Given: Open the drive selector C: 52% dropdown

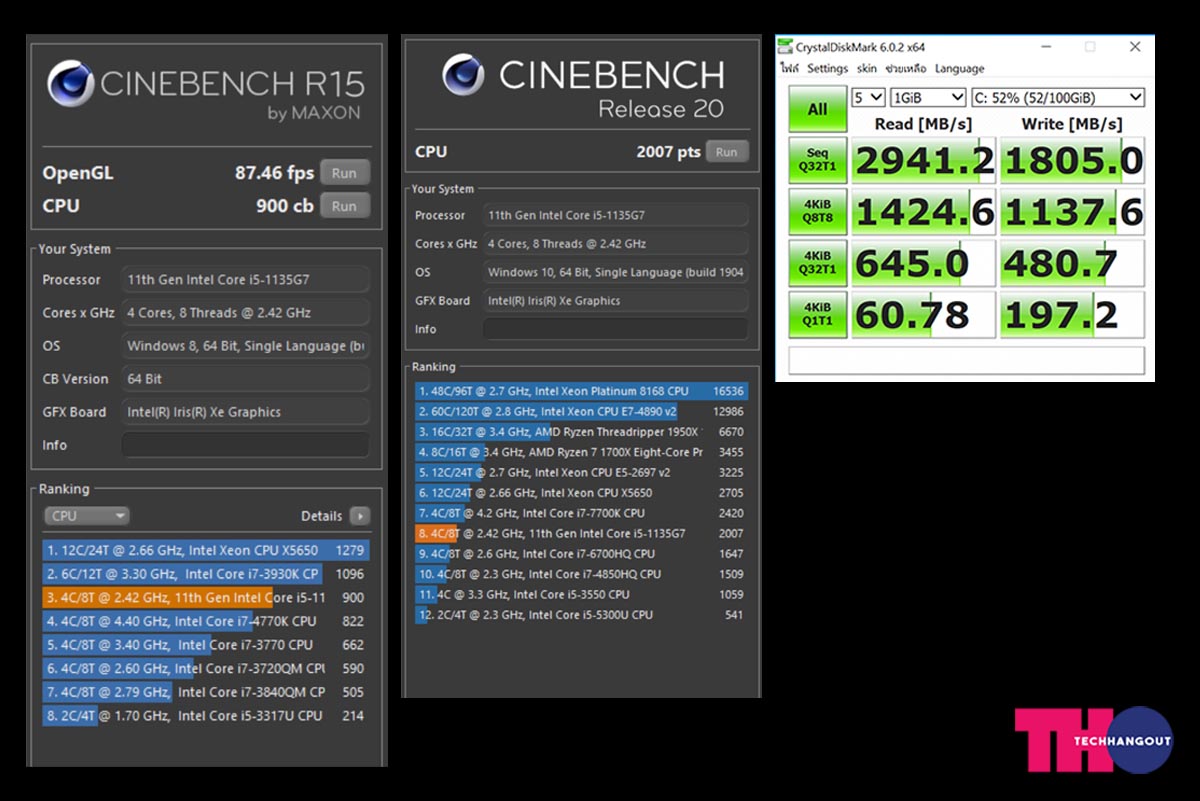Looking at the screenshot, I should [1058, 97].
